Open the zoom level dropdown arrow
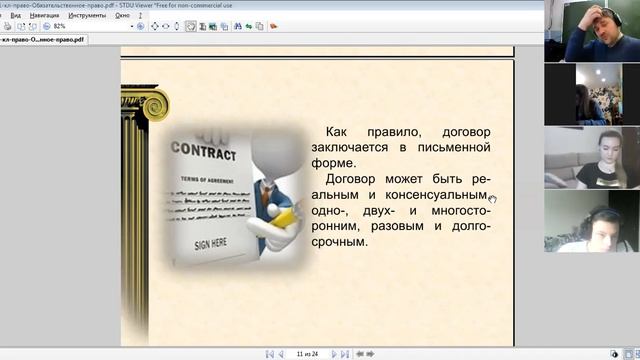The height and width of the screenshot is (360, 640). click(132, 27)
